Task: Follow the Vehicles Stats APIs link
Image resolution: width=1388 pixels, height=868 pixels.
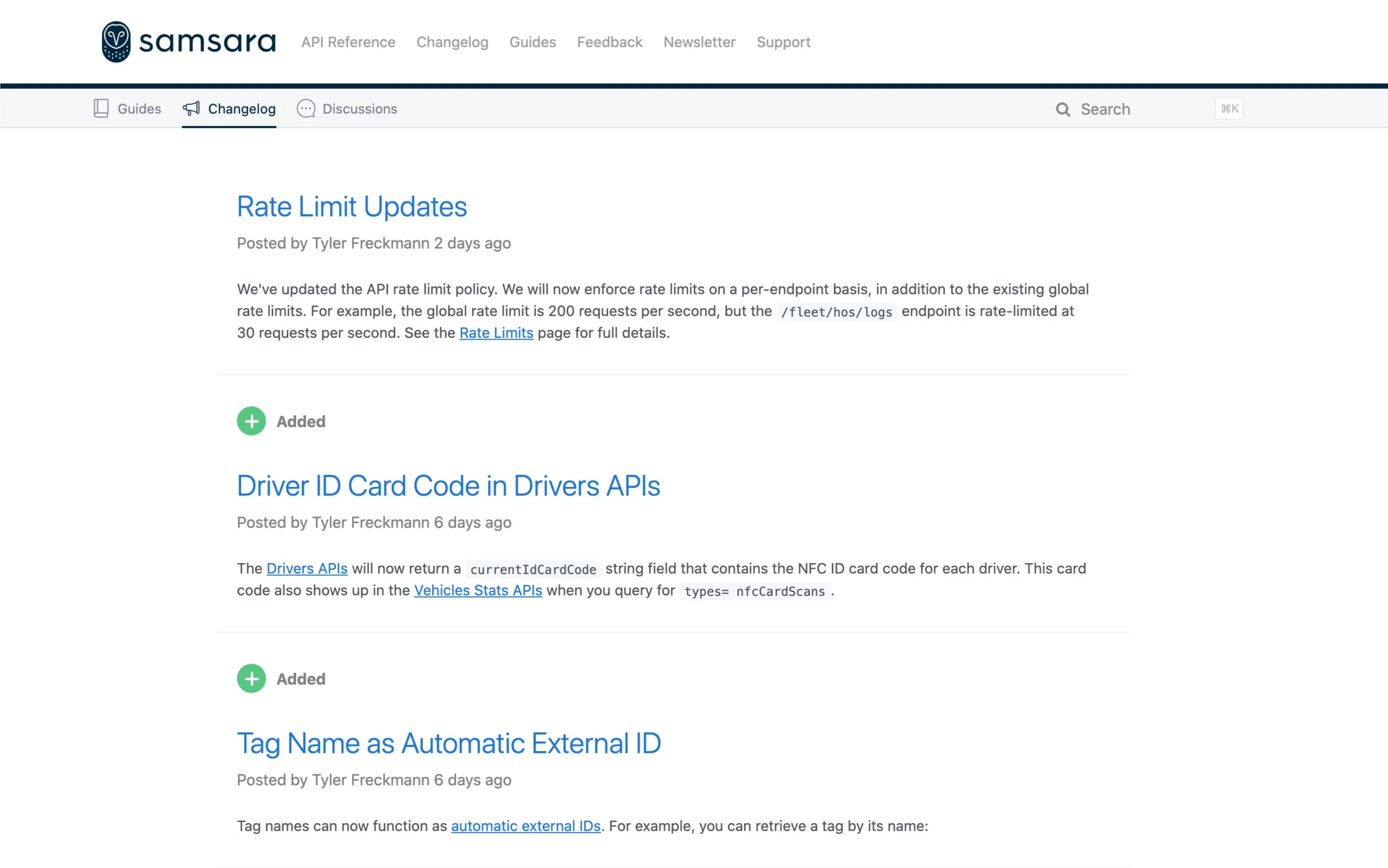Action: 478,590
